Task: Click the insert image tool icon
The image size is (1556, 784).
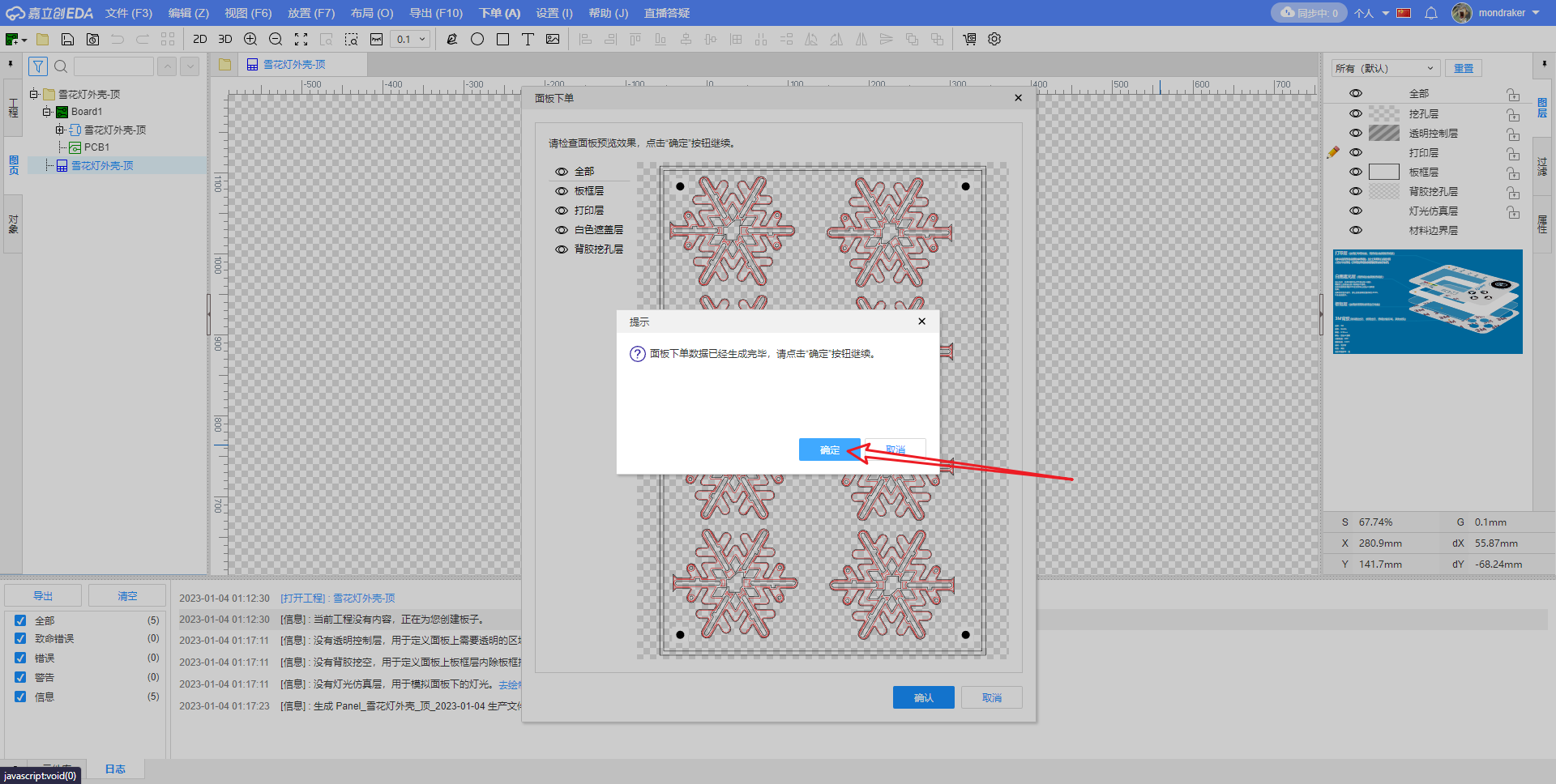Action: pyautogui.click(x=553, y=39)
